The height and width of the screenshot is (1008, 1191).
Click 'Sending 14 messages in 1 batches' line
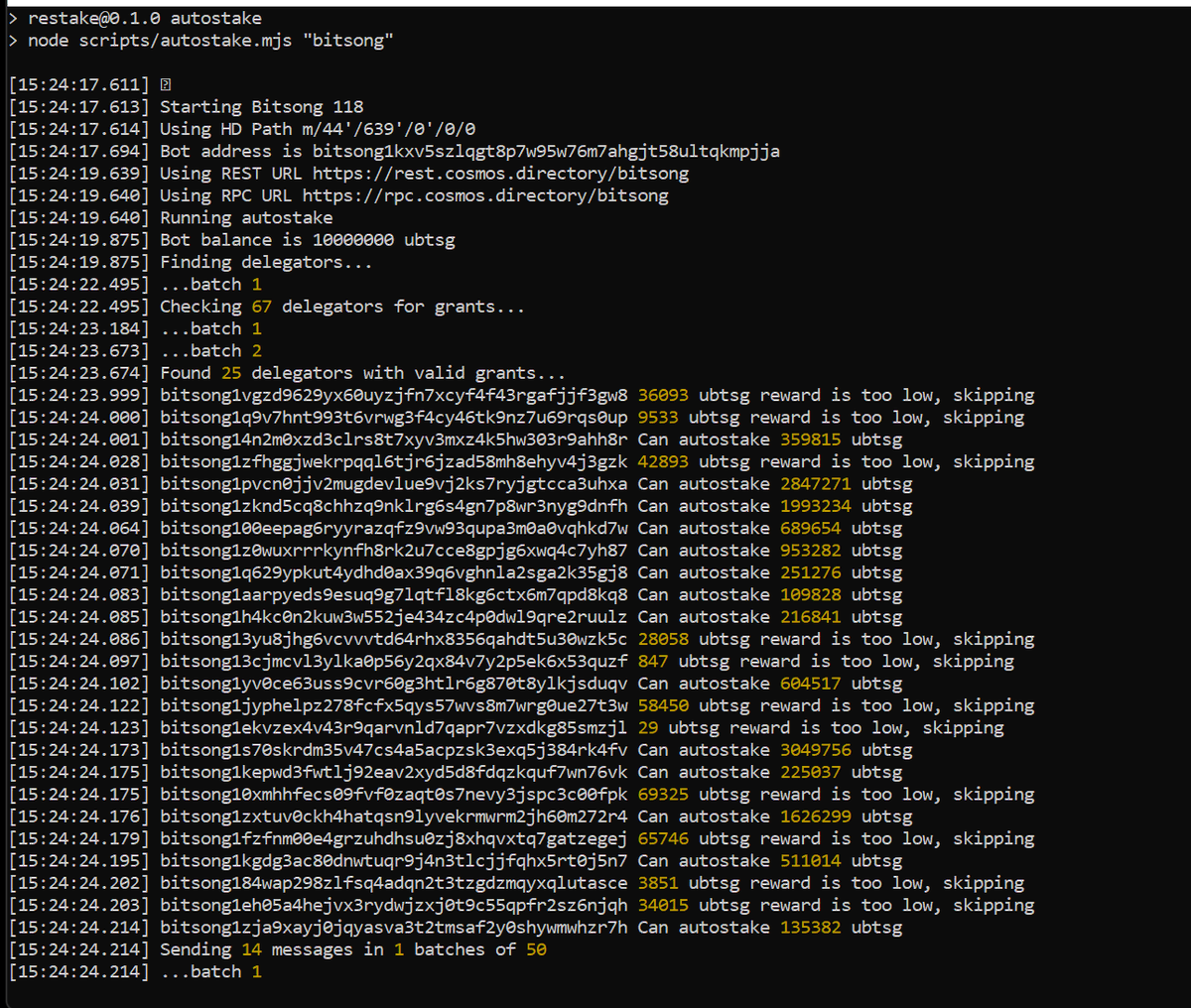point(353,949)
